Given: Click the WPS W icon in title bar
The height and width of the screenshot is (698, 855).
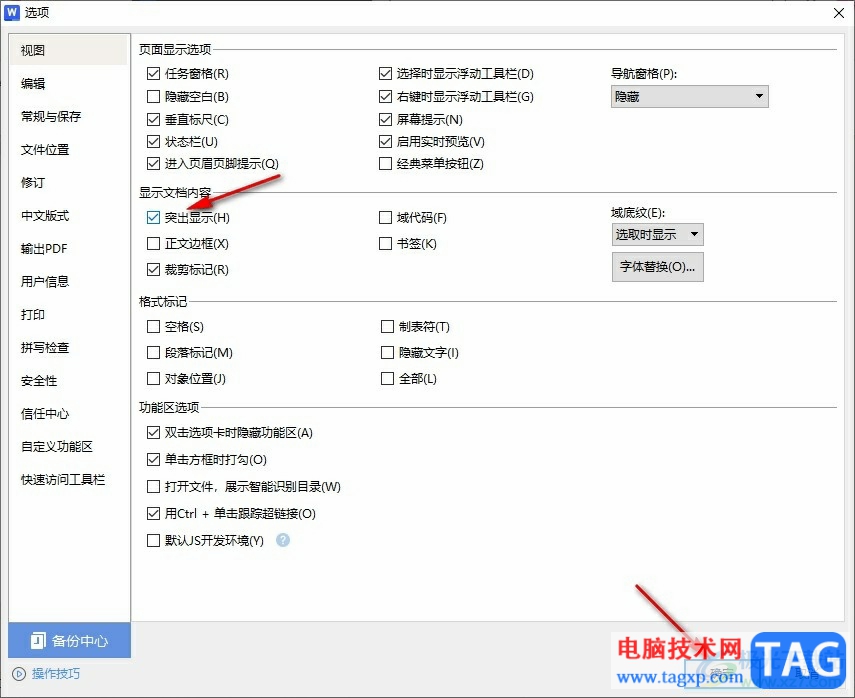Looking at the screenshot, I should pyautogui.click(x=11, y=12).
